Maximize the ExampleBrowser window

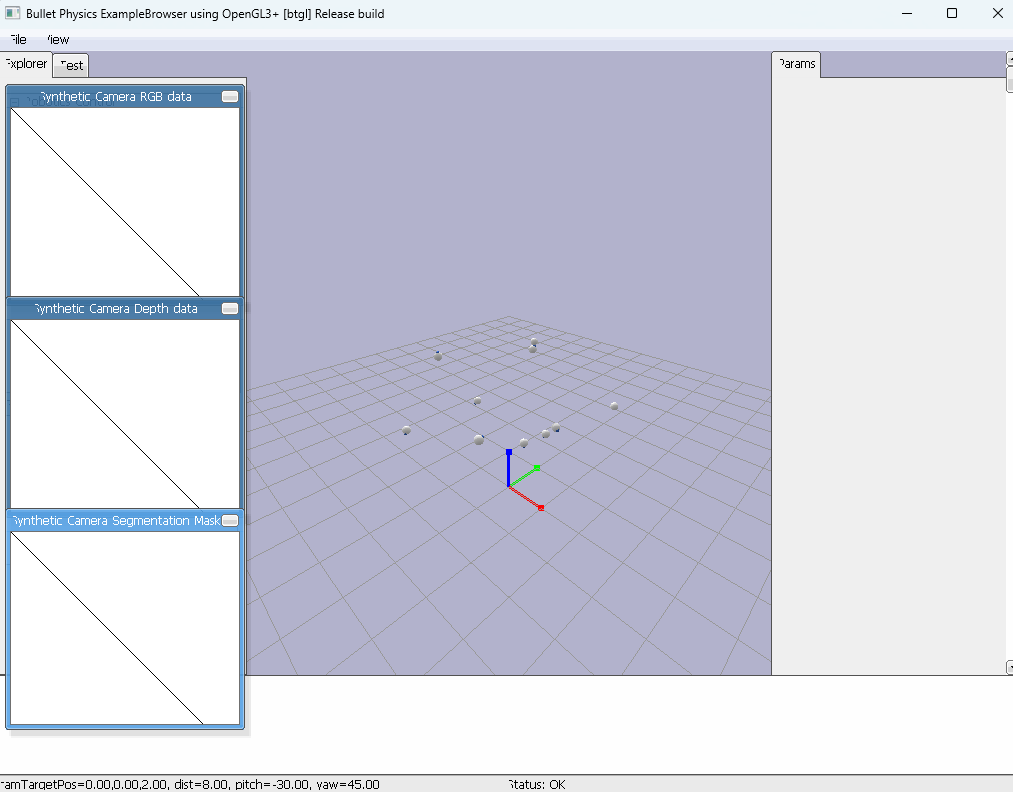[x=951, y=14]
